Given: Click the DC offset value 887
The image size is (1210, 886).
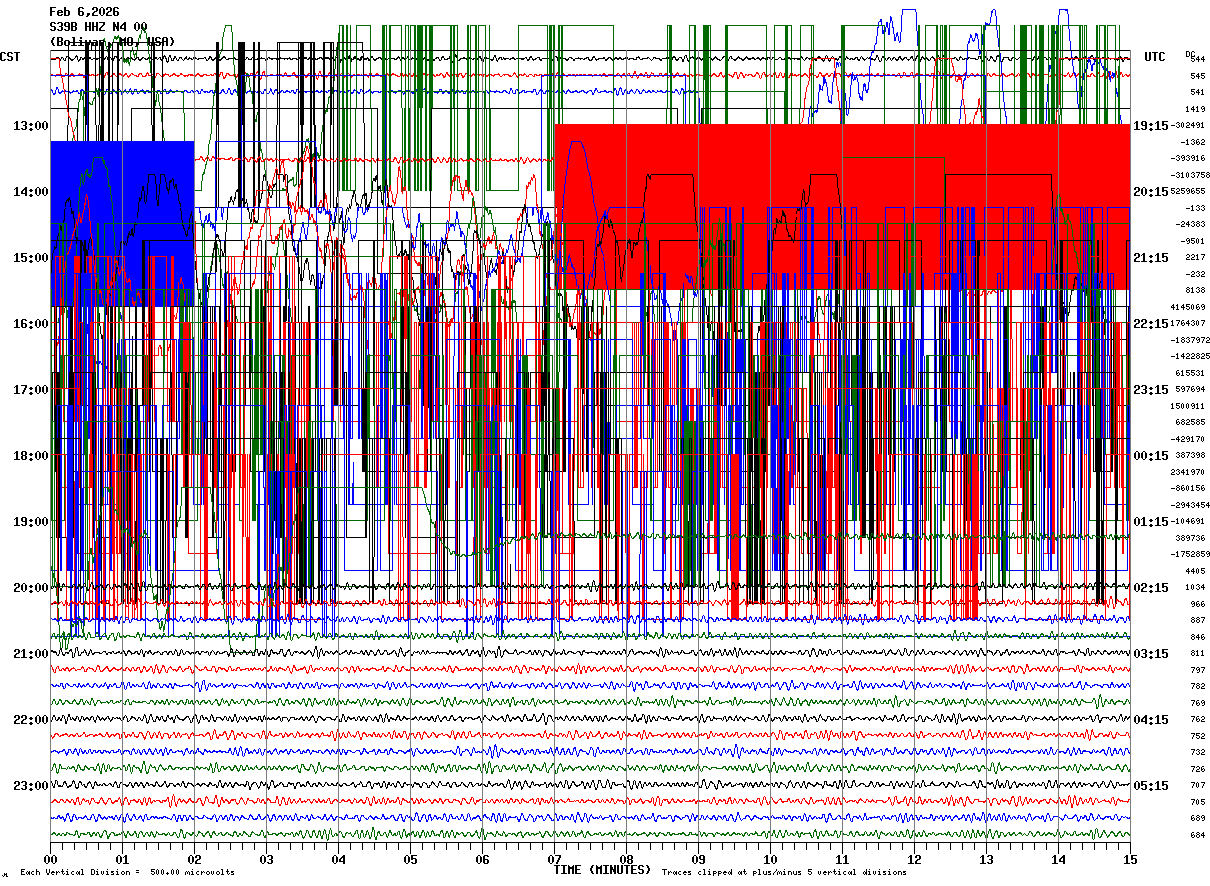Looking at the screenshot, I should tap(1197, 620).
